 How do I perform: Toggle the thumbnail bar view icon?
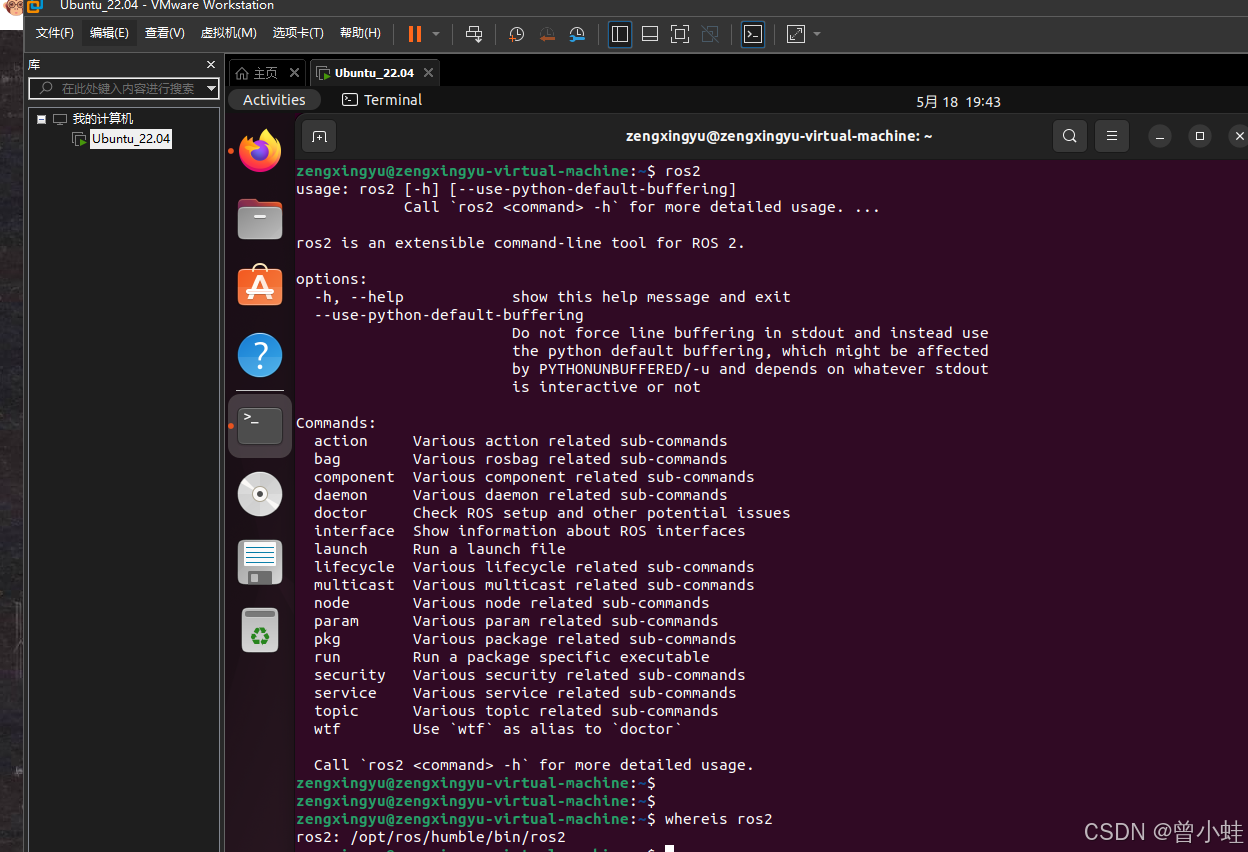(650, 34)
